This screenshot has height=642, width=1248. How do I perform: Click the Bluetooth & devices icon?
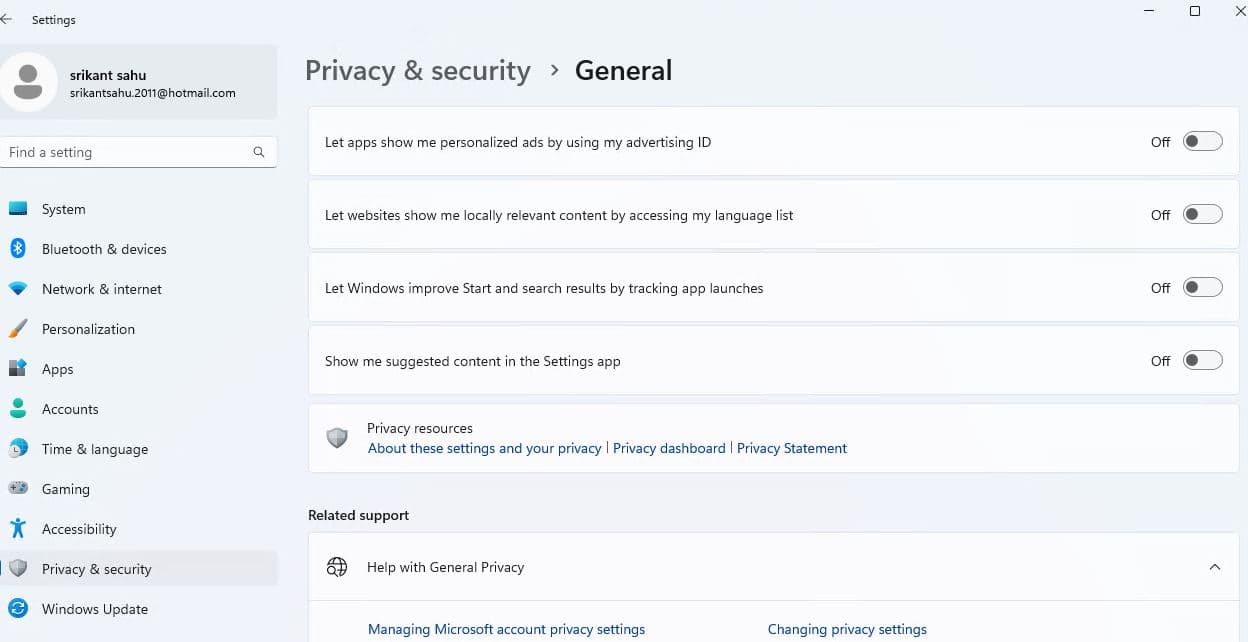point(18,249)
